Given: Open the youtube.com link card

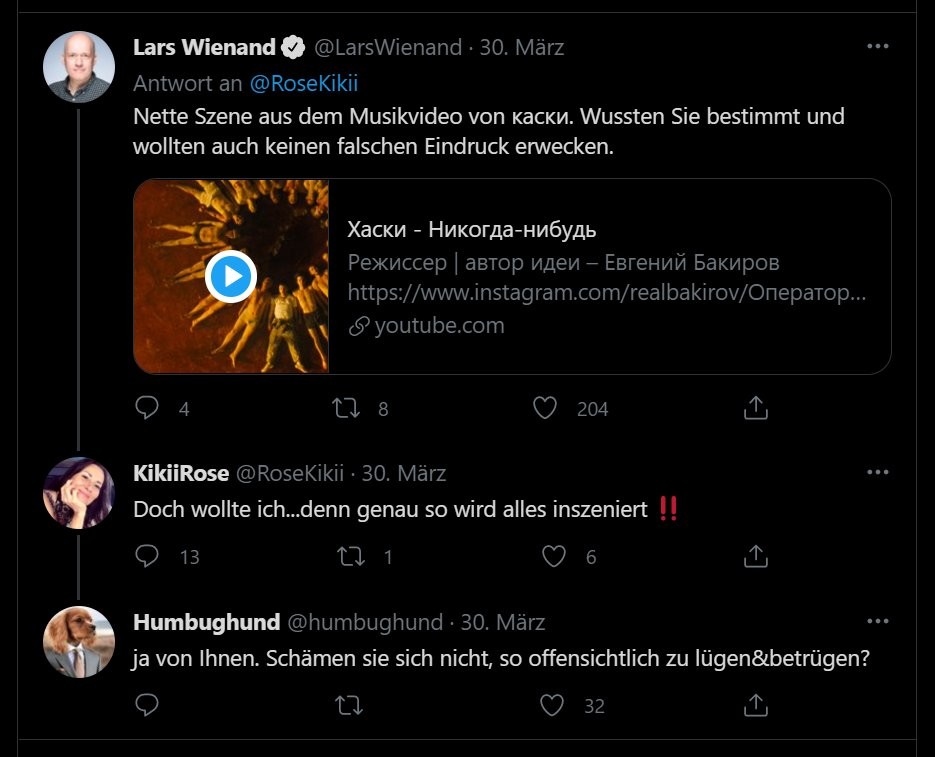Looking at the screenshot, I should pos(608,276).
